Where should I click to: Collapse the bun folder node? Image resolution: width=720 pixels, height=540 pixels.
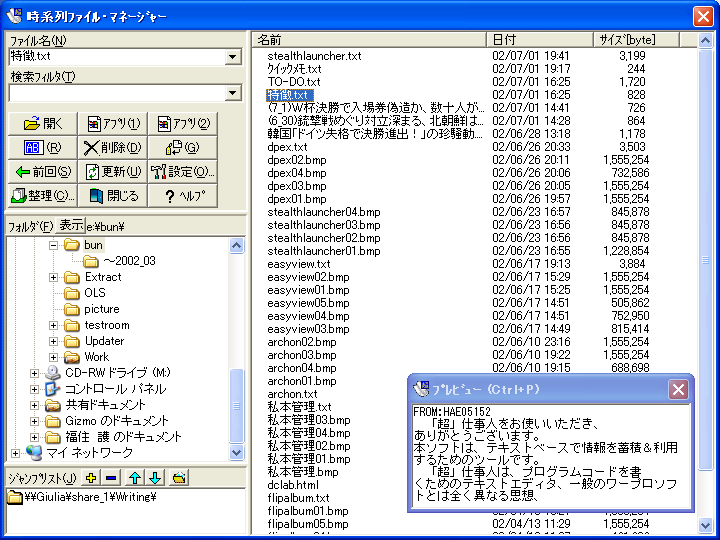click(x=53, y=245)
